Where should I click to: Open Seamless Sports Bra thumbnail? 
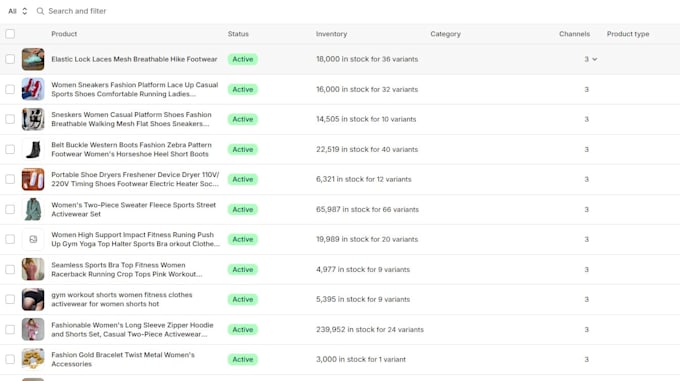coord(33,270)
